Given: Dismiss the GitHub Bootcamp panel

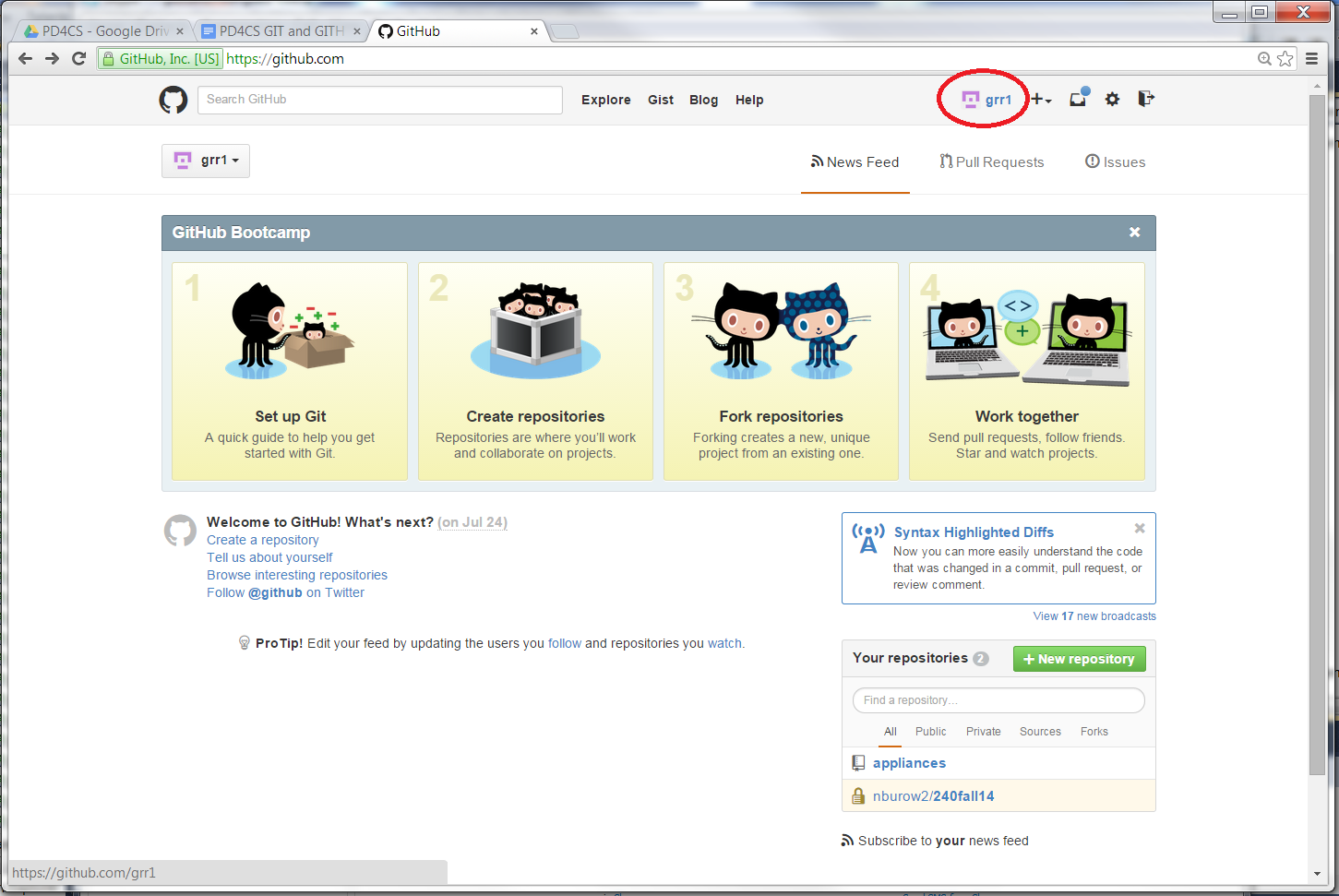Looking at the screenshot, I should tap(1135, 233).
